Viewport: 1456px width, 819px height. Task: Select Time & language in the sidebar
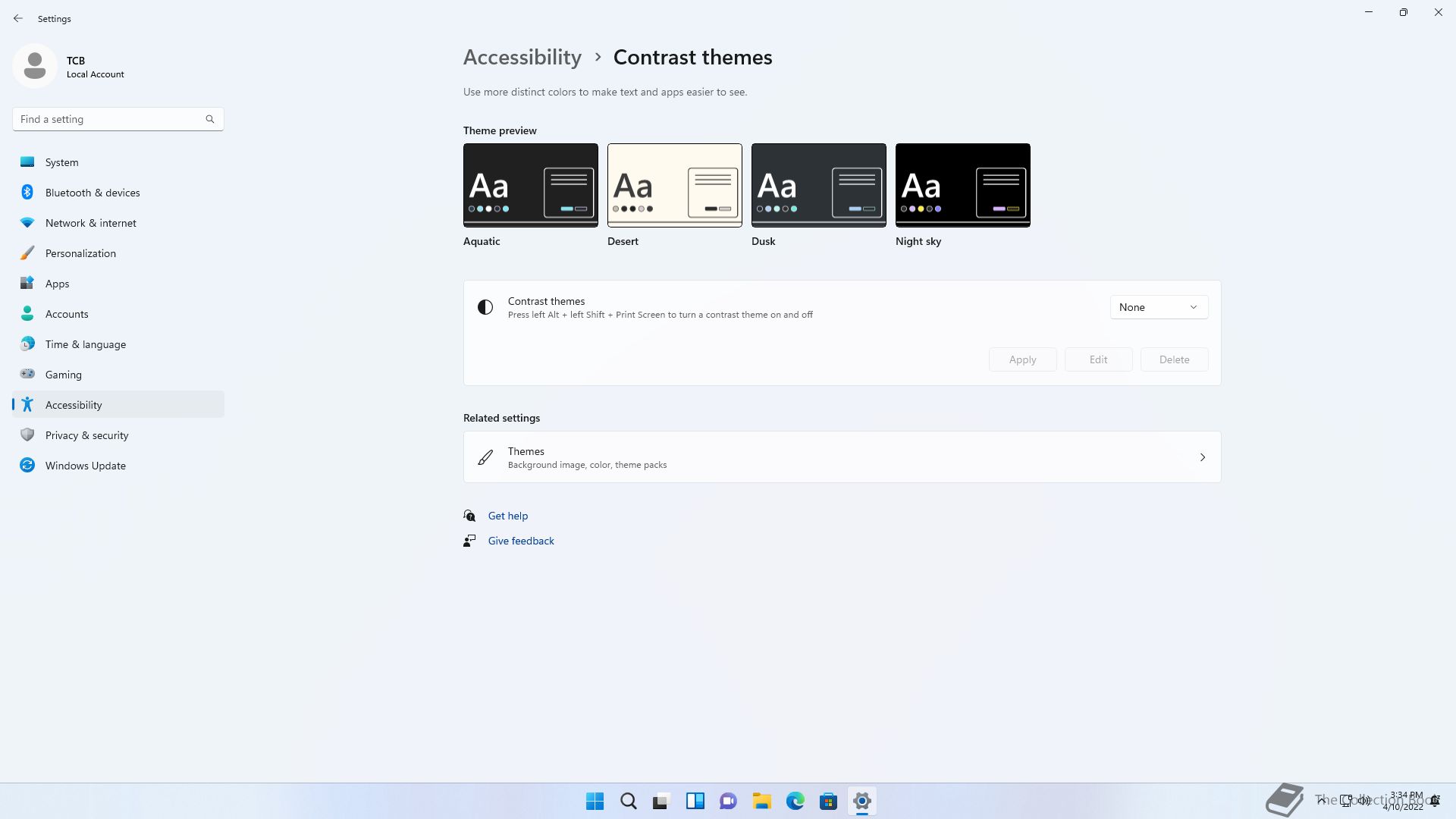(x=85, y=344)
